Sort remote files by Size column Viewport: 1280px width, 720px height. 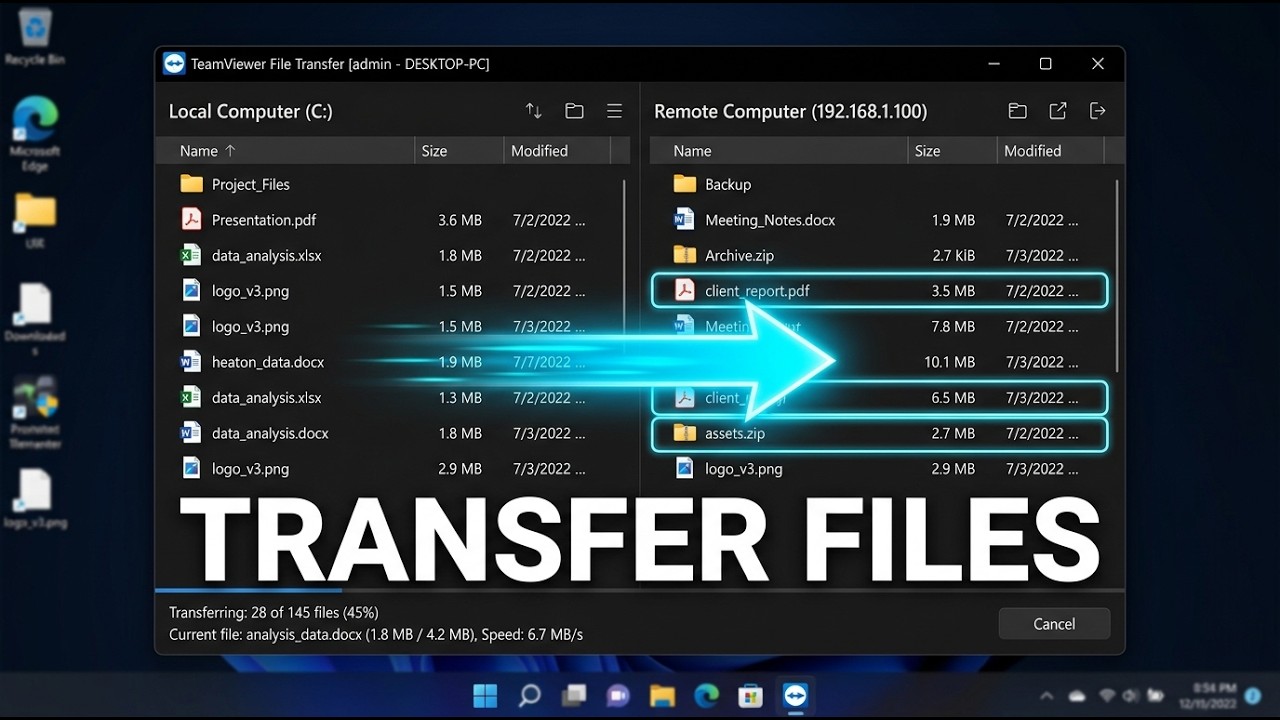952,151
